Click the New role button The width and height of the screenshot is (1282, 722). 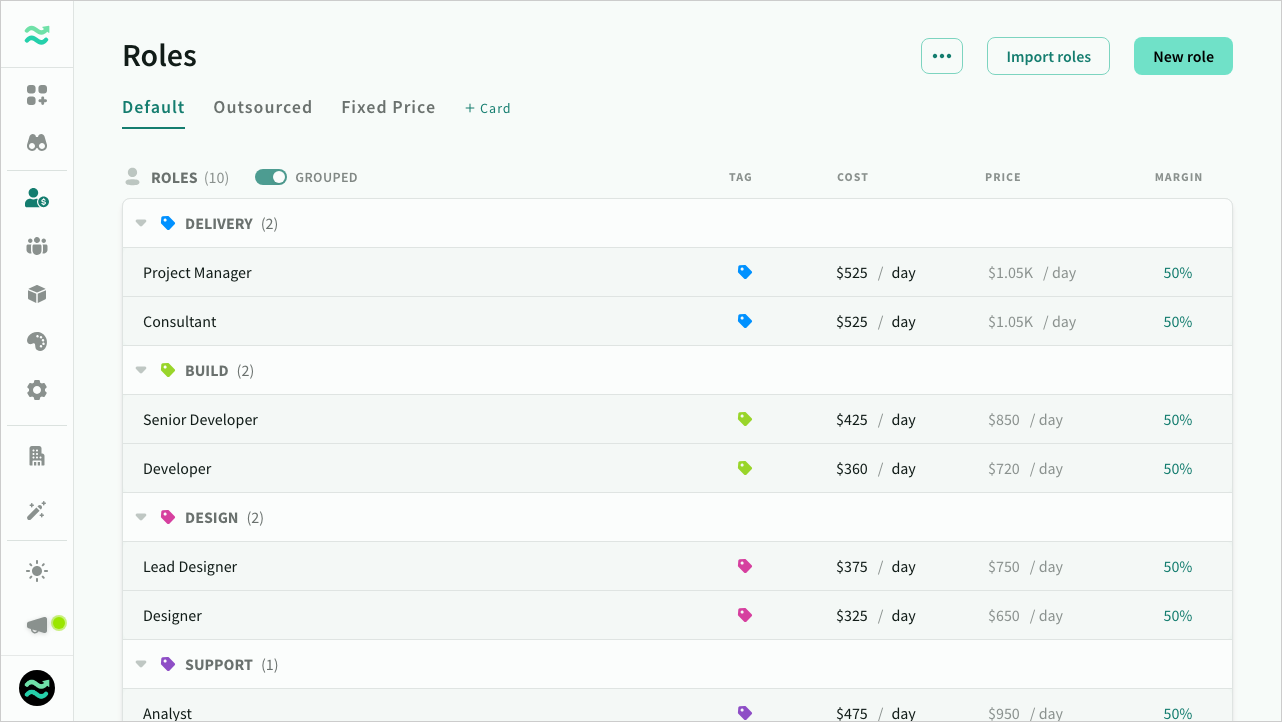1183,57
